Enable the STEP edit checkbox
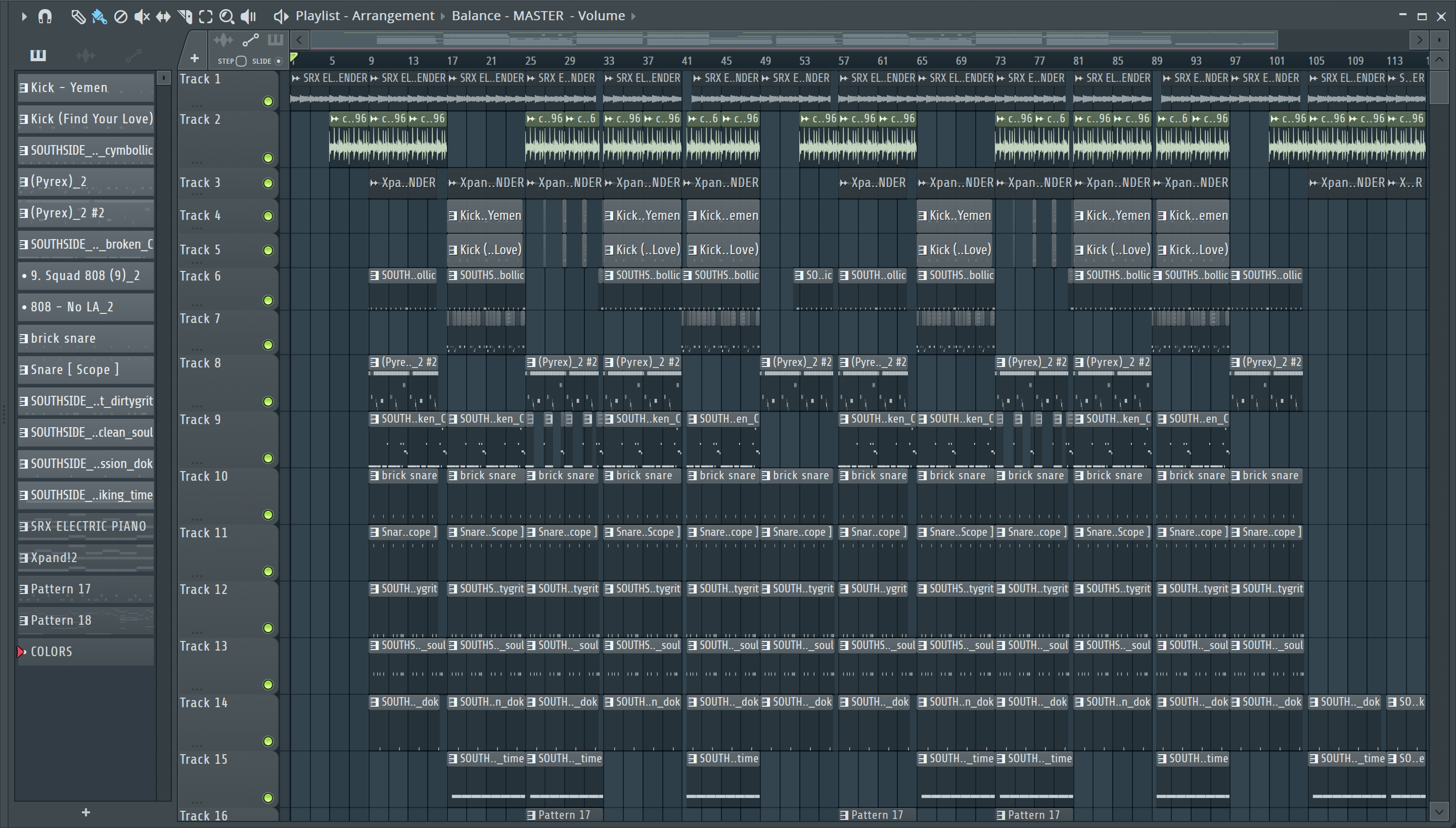The height and width of the screenshot is (828, 1456). [241, 61]
